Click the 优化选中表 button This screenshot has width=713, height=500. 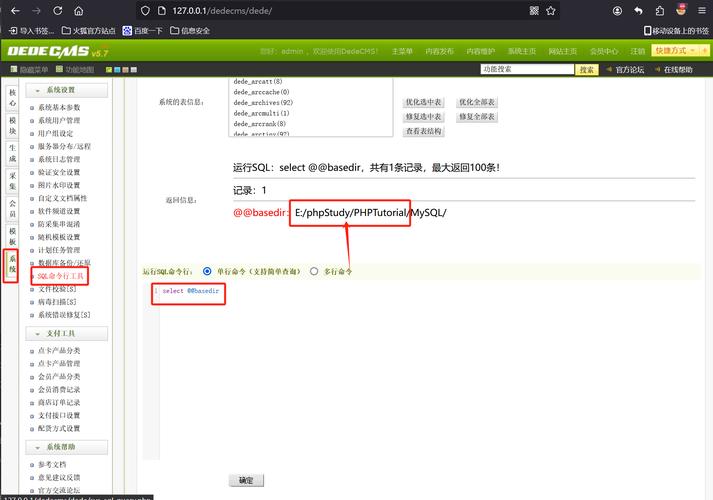click(423, 103)
